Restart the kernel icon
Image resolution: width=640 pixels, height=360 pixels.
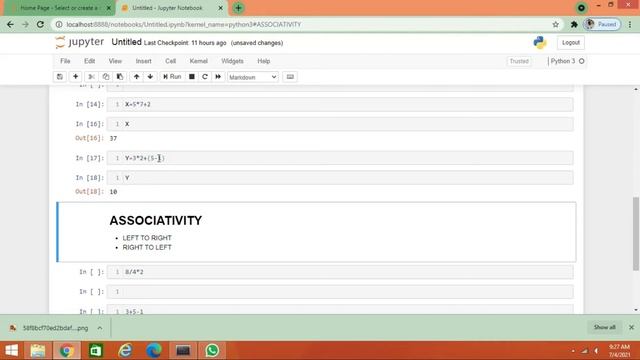tap(205, 77)
